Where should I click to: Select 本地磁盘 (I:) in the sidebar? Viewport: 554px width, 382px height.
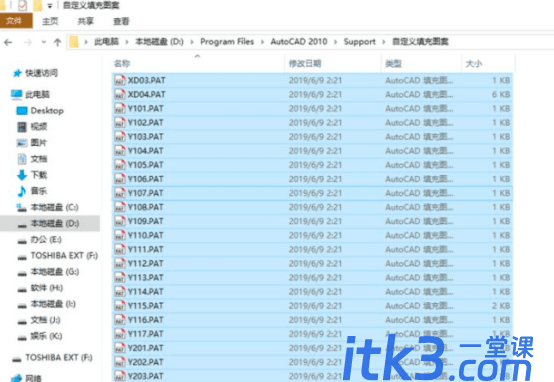(x=53, y=304)
